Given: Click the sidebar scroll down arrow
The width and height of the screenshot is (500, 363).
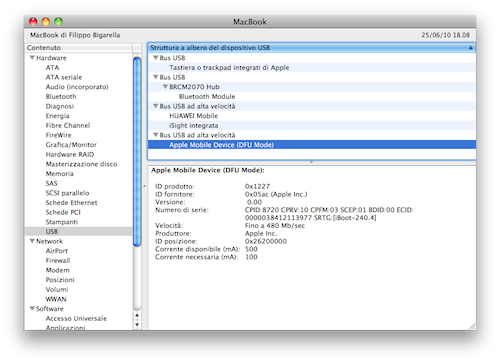Looking at the screenshot, I should 137,324.
